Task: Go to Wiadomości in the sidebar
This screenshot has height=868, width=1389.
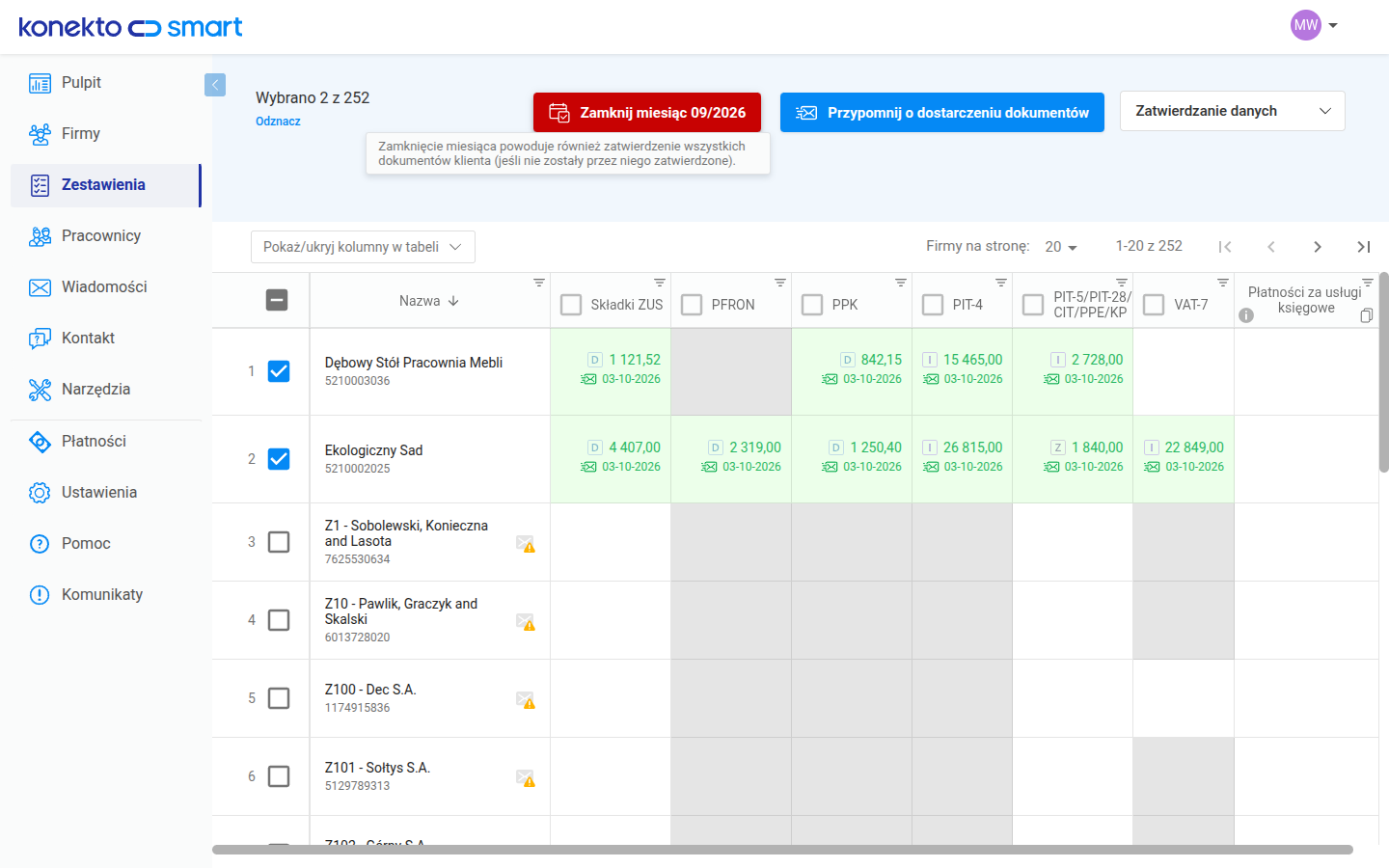Action: point(106,287)
